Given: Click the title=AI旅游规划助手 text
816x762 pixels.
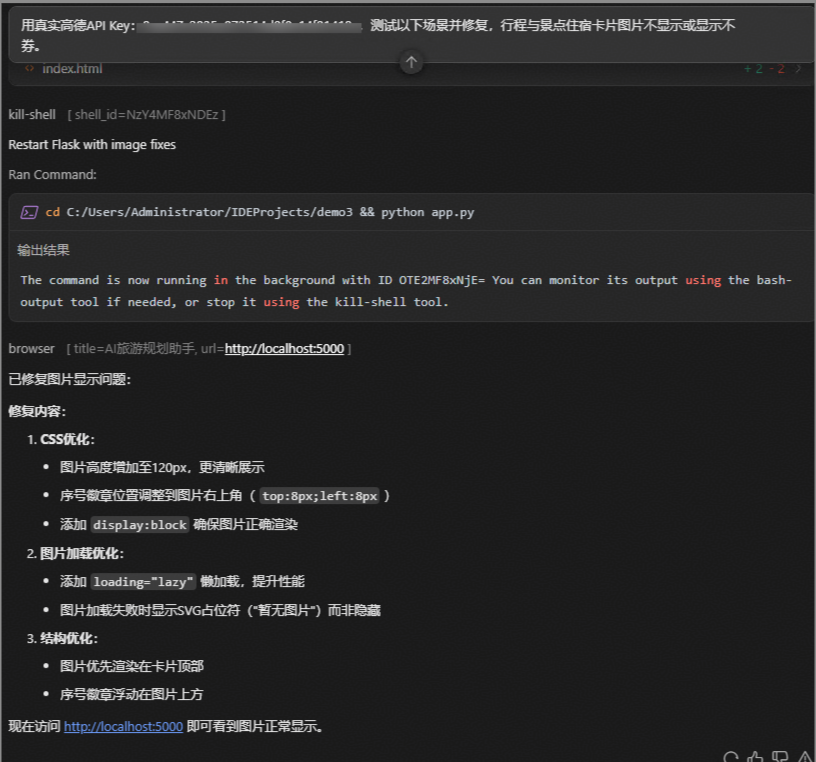Looking at the screenshot, I should click(134, 349).
